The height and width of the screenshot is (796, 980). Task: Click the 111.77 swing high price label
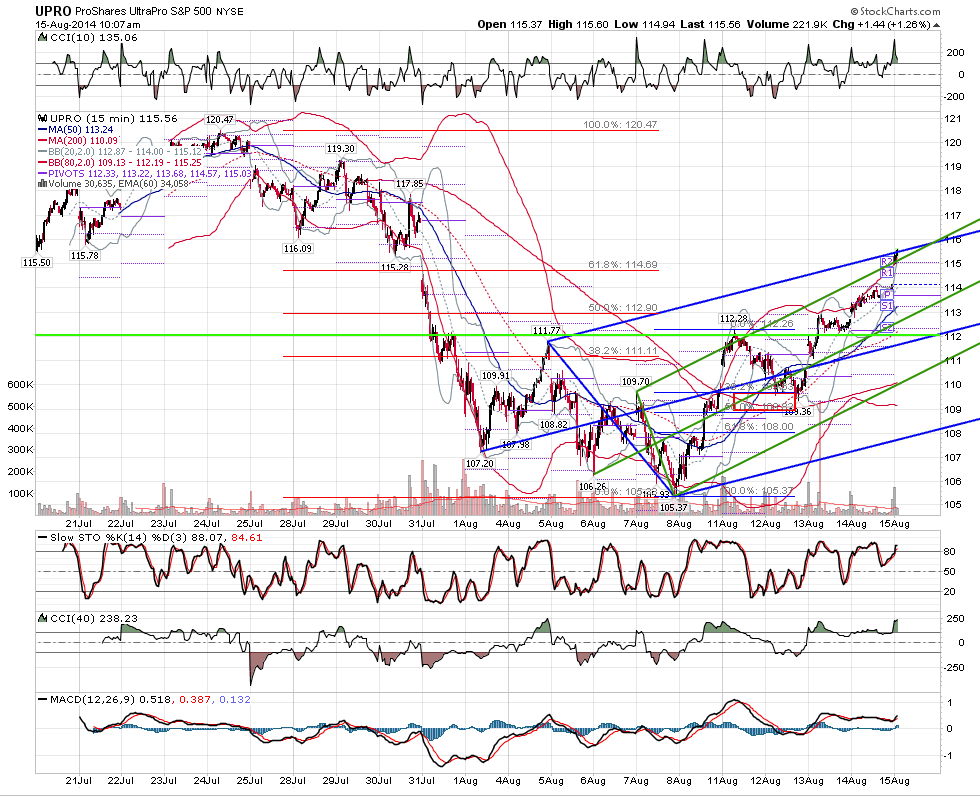click(546, 331)
